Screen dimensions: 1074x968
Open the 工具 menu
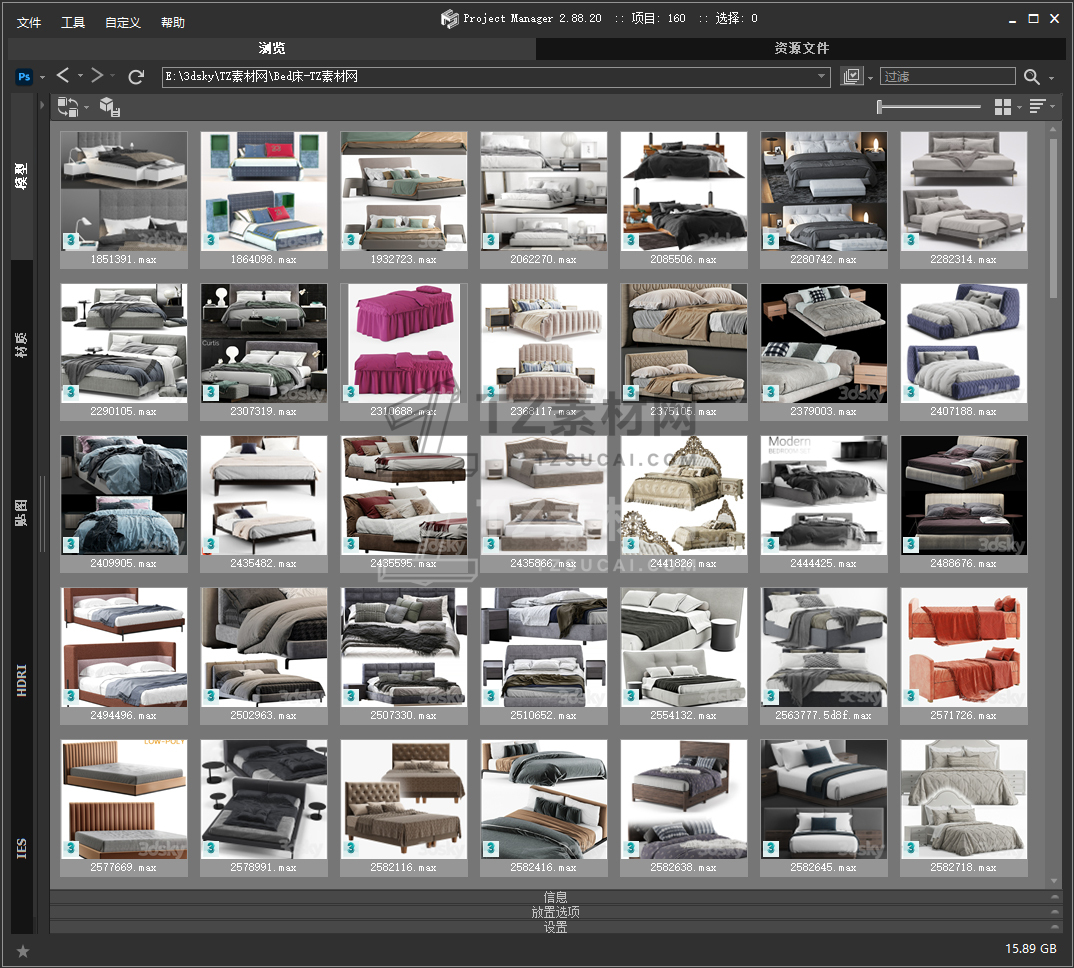[73, 23]
